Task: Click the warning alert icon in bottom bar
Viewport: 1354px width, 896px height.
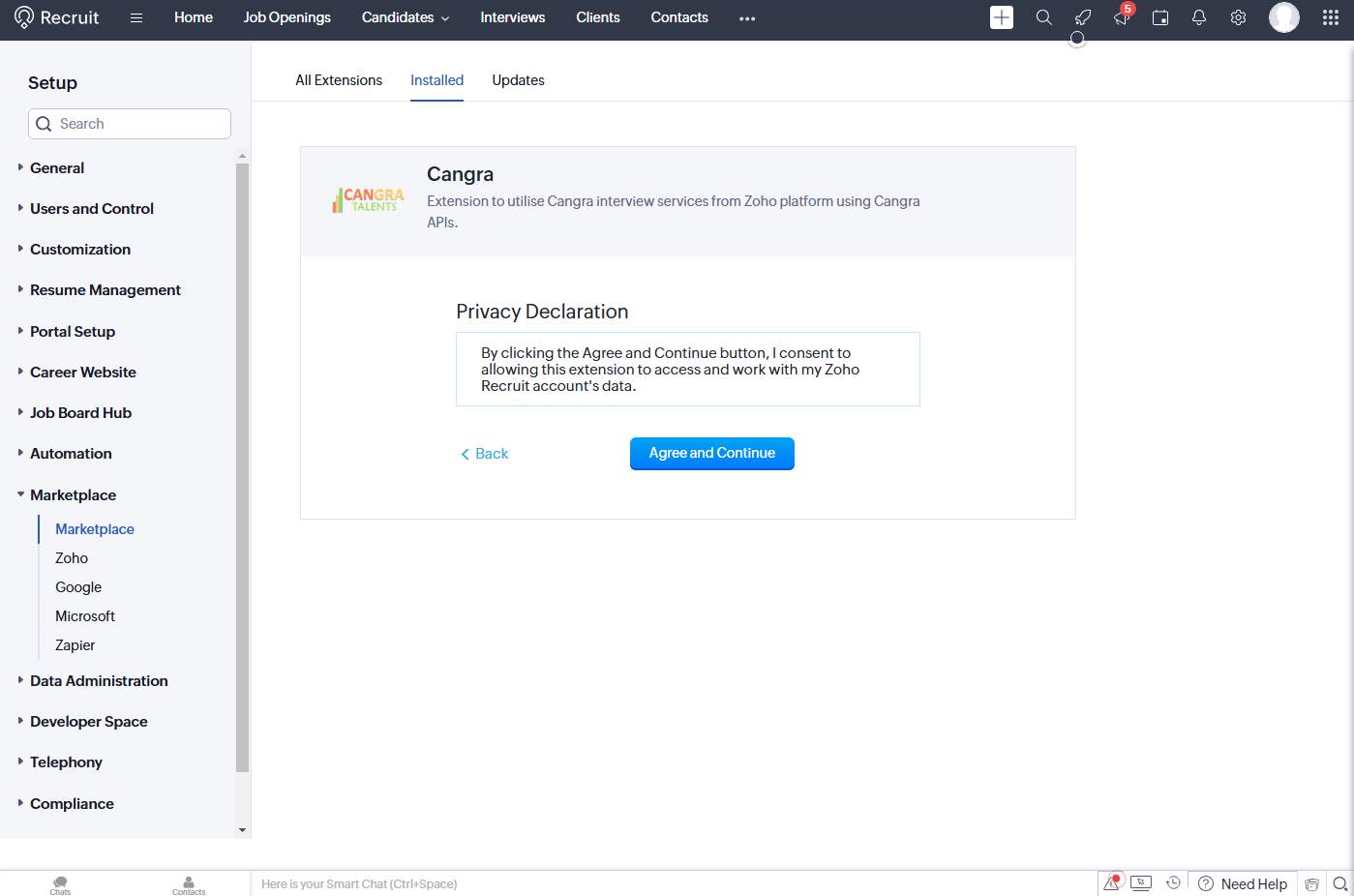Action: click(1112, 882)
